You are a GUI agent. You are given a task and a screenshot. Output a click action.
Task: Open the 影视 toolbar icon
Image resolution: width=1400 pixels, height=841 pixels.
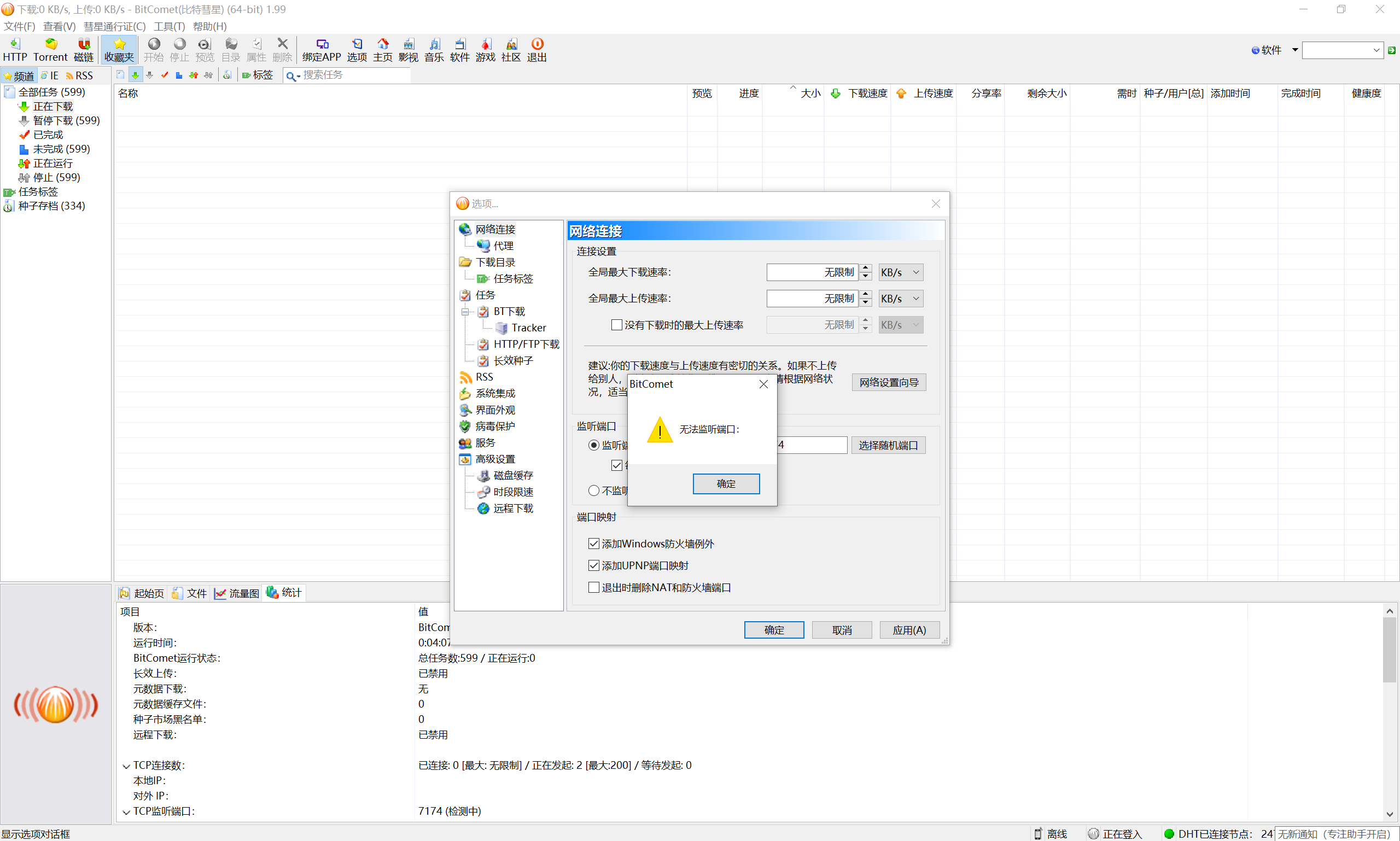(x=408, y=50)
